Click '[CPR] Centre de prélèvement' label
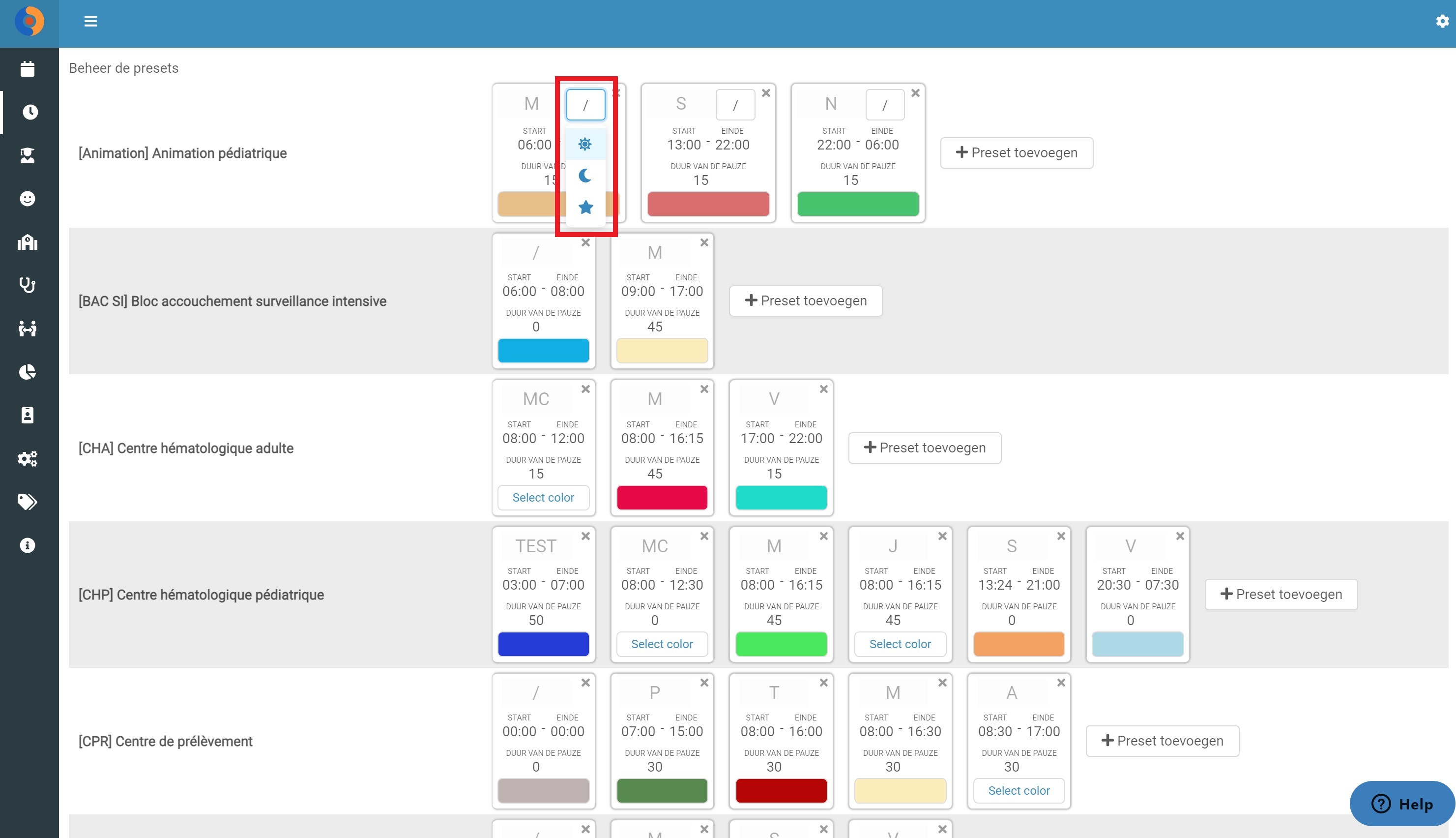Viewport: 1456px width, 838px height. tap(165, 741)
